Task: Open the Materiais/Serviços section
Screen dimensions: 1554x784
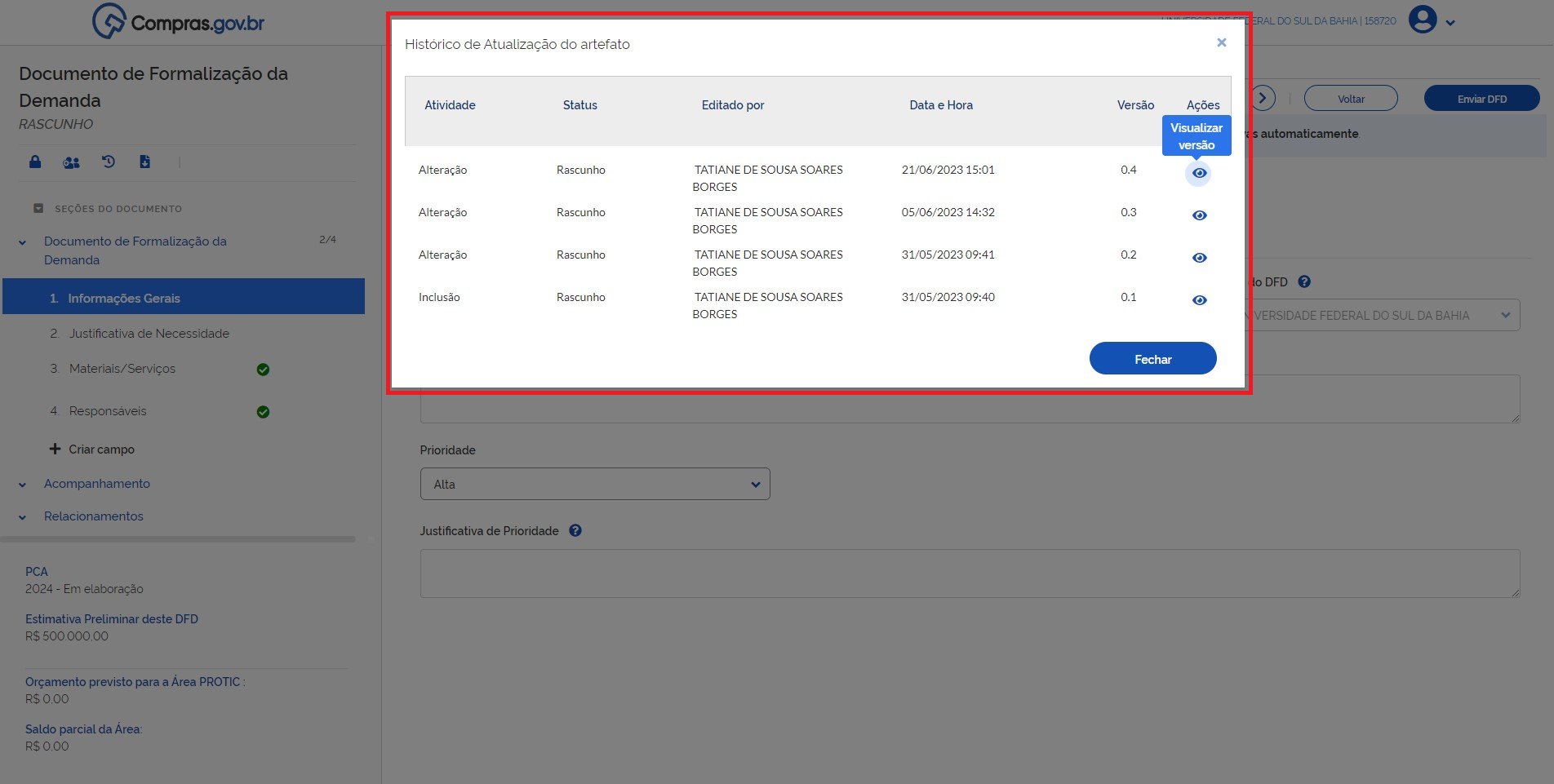Action: [122, 369]
